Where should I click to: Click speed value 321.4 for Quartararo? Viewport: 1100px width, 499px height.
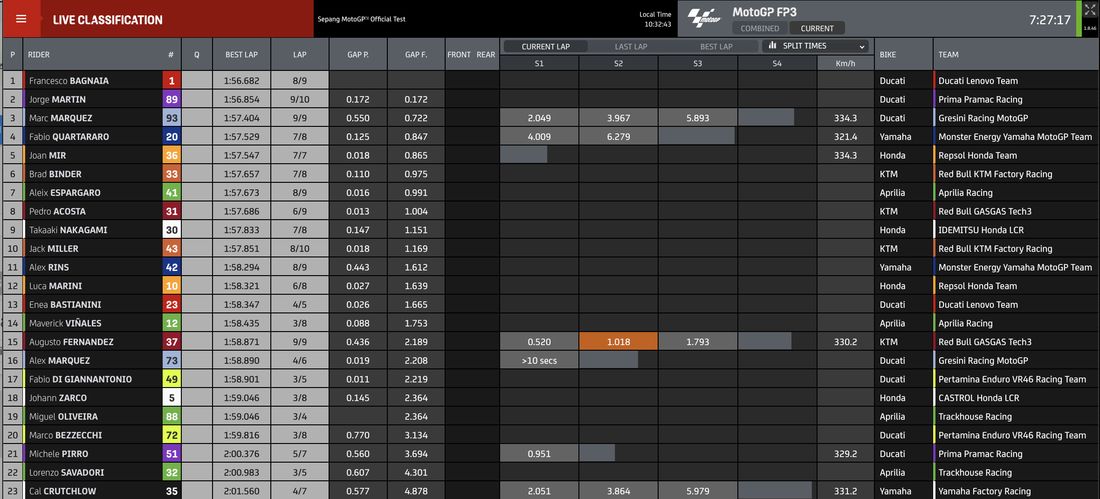click(x=845, y=137)
